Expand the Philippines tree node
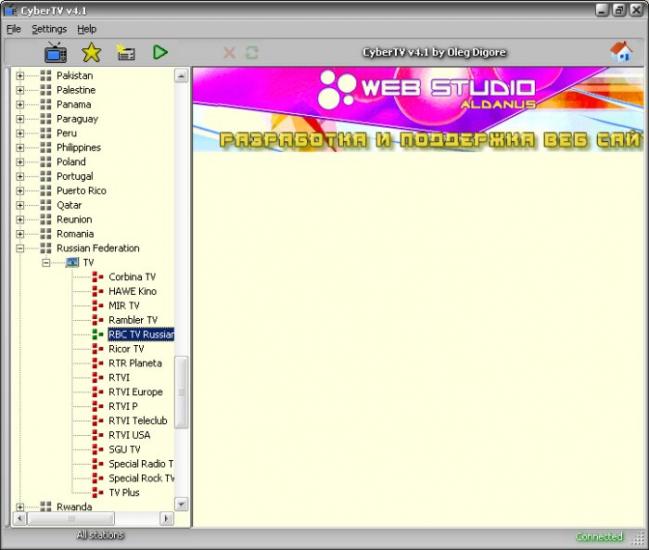The width and height of the screenshot is (649, 550). [20, 148]
